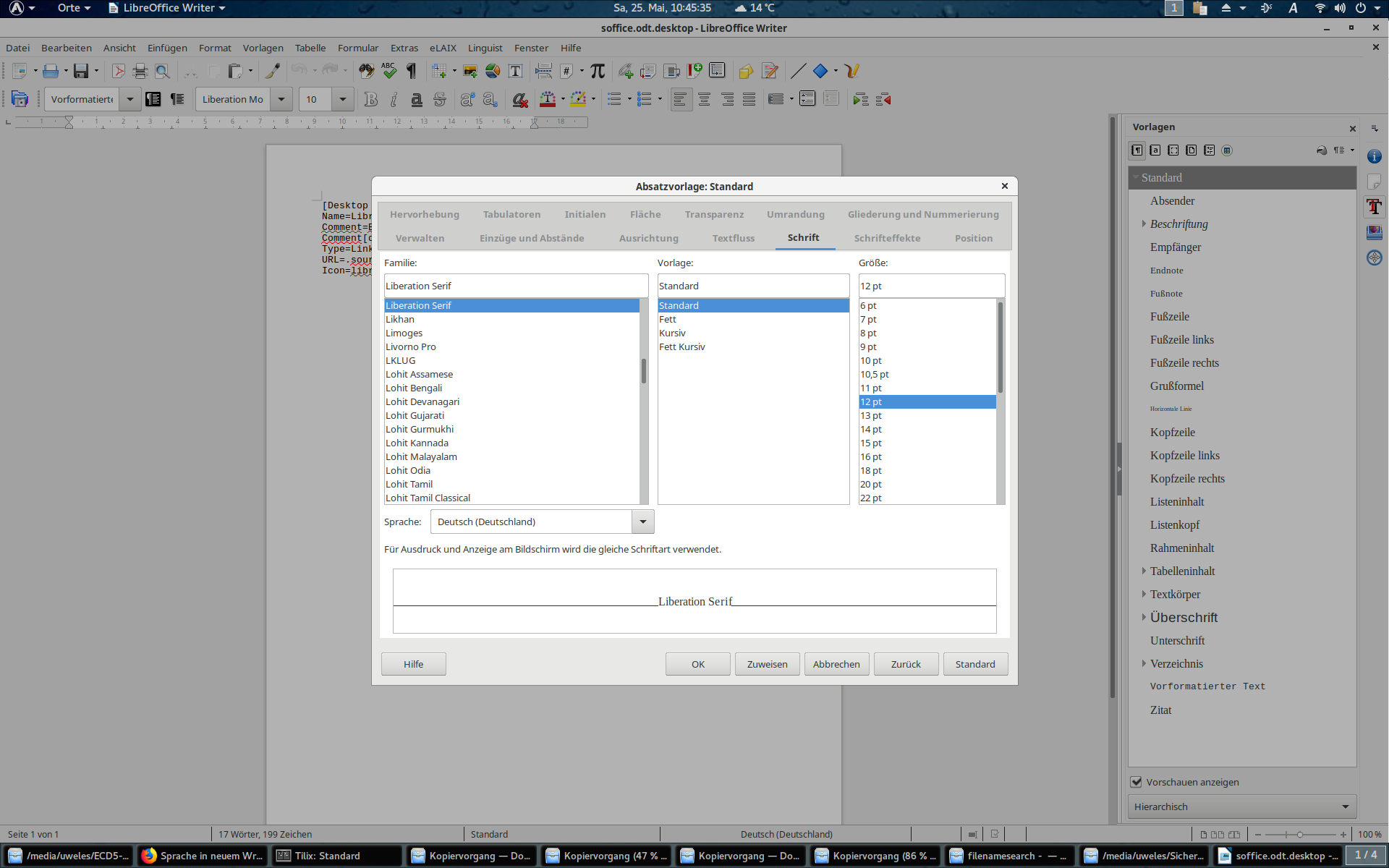Screen dimensions: 1389x868
Task: Justify paragraph alignment icon
Action: point(749,99)
